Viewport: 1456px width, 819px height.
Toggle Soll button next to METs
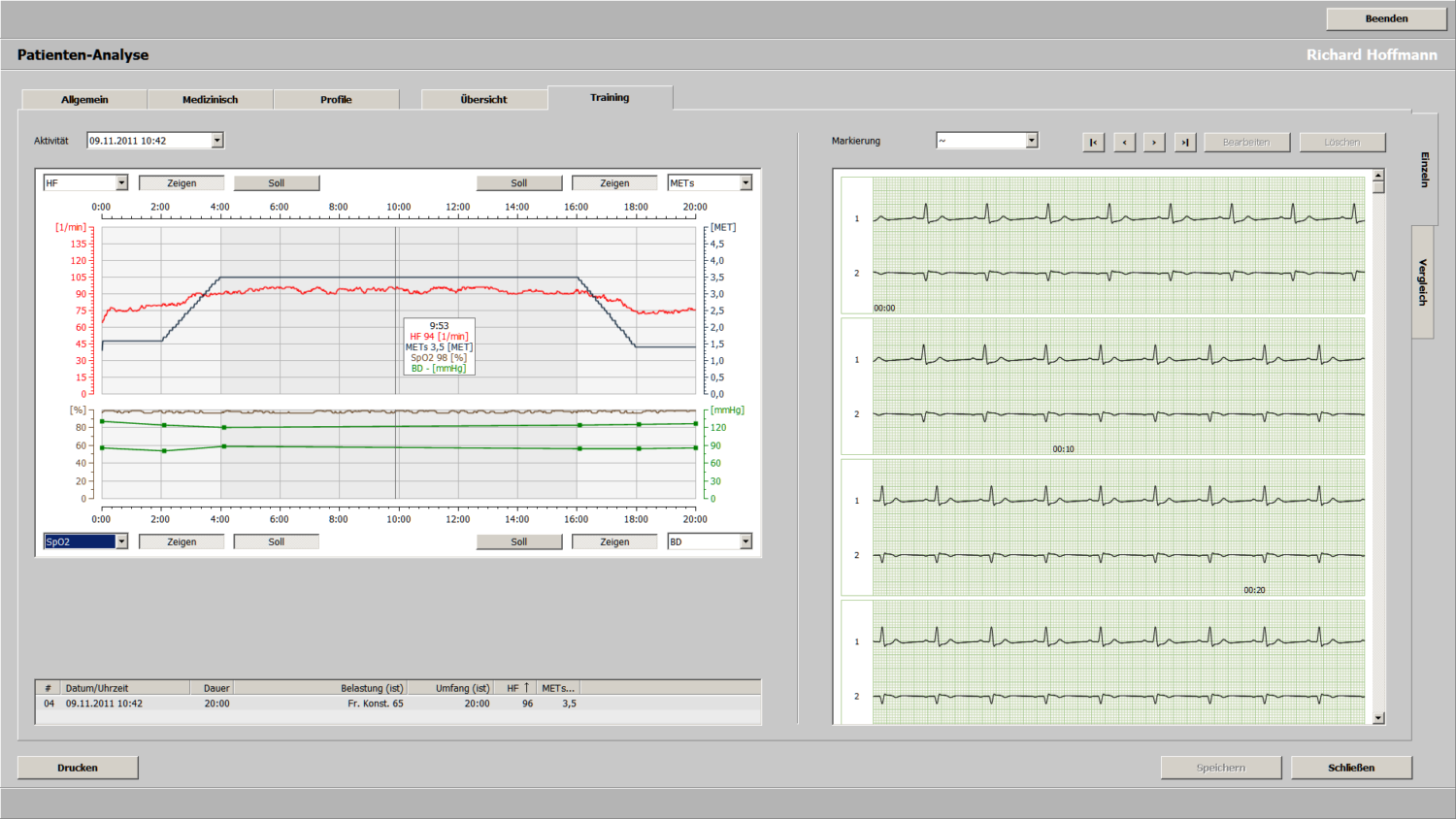pyautogui.click(x=519, y=182)
